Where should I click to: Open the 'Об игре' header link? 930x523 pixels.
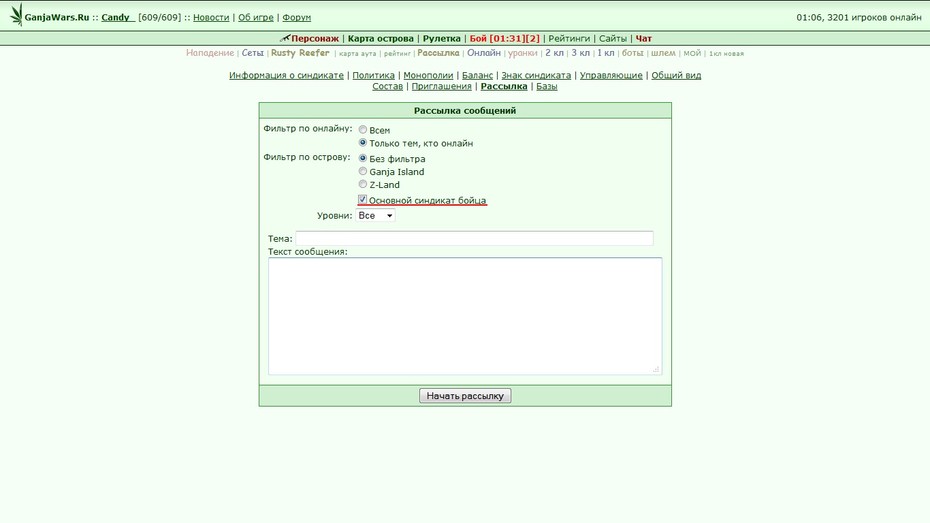(256, 17)
